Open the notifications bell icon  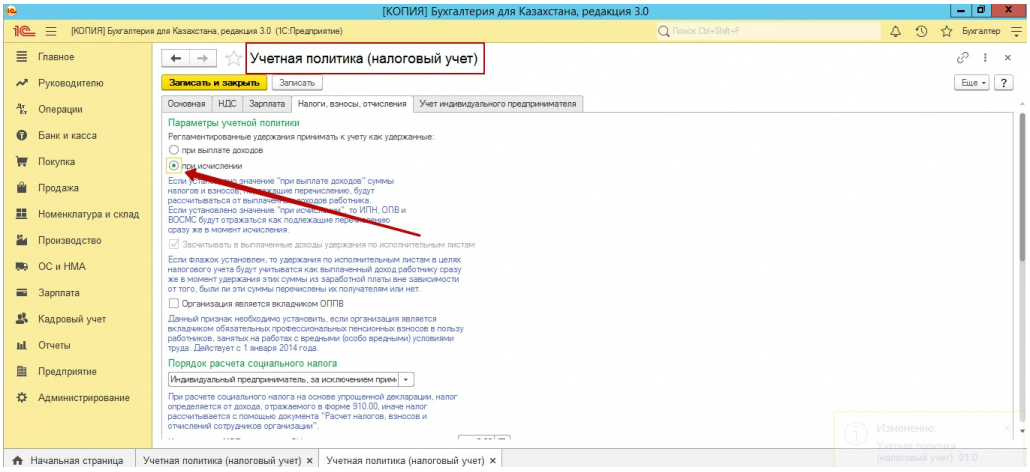click(895, 32)
